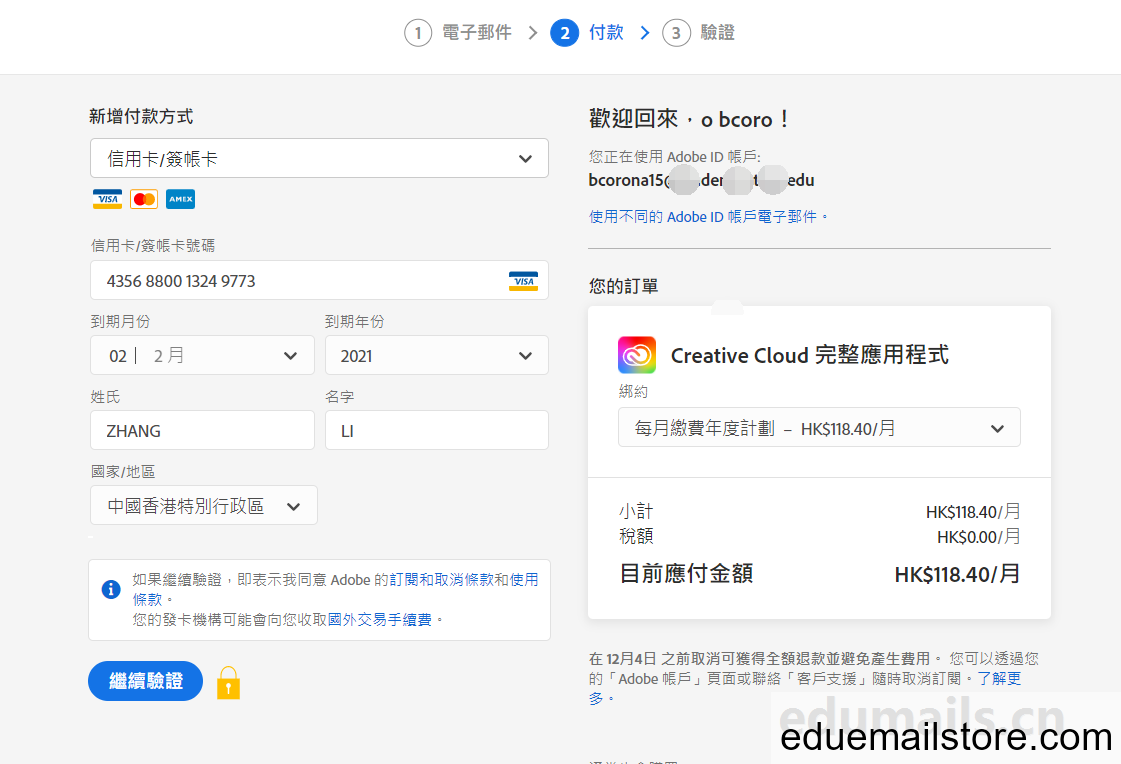Viewport: 1121px width, 764px height.
Task: Click the Creative Cloud app icon
Action: pos(637,355)
